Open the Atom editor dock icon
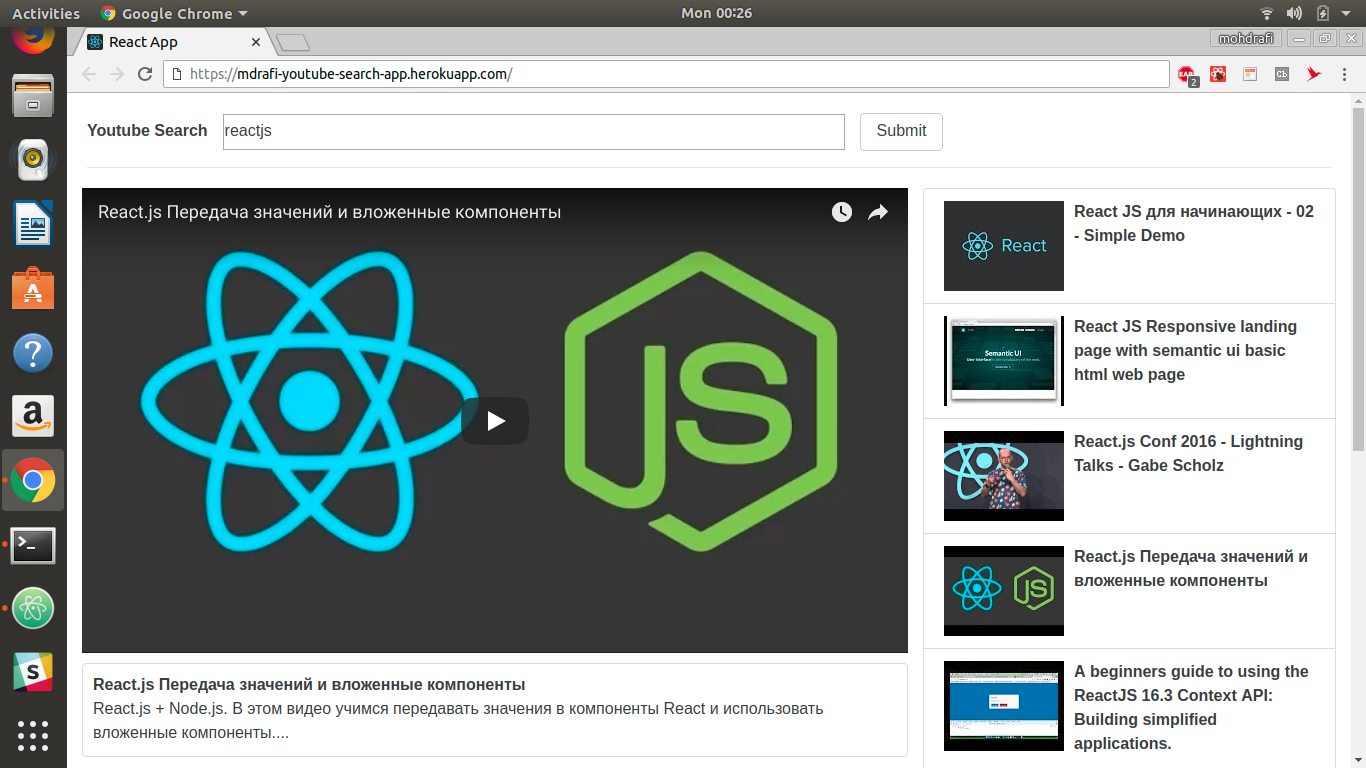 33,608
